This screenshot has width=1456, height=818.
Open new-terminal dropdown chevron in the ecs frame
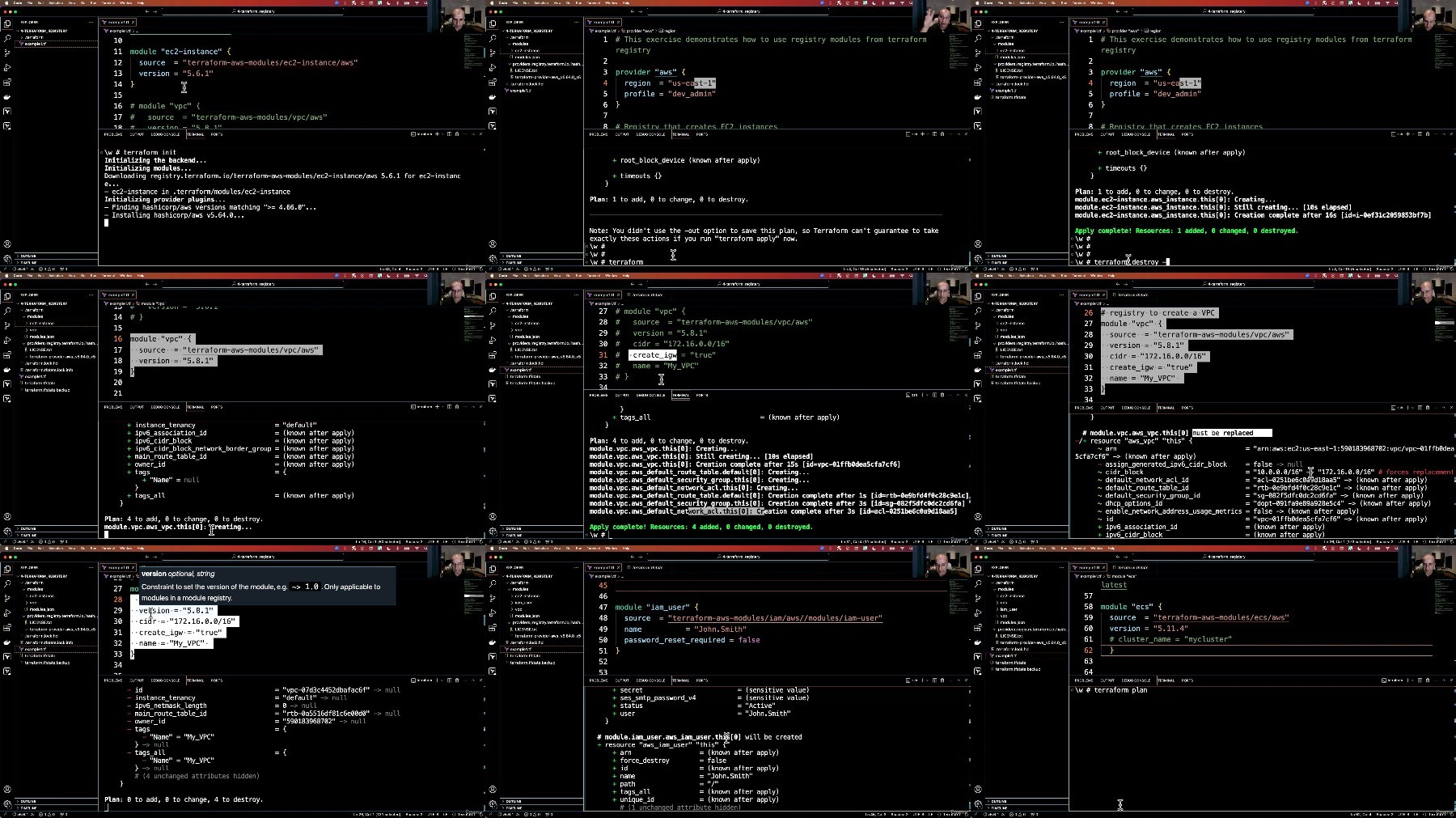(x=1413, y=680)
